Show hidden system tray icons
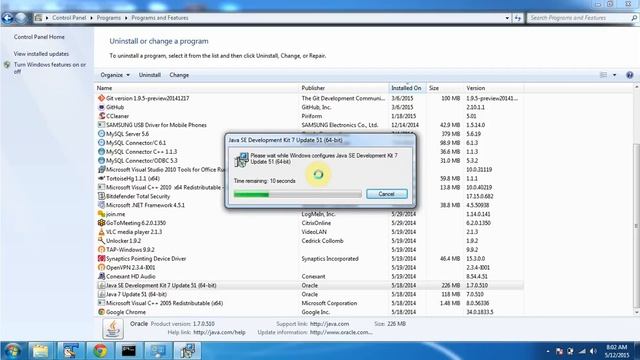The width and height of the screenshot is (640, 360). pyautogui.click(x=548, y=351)
